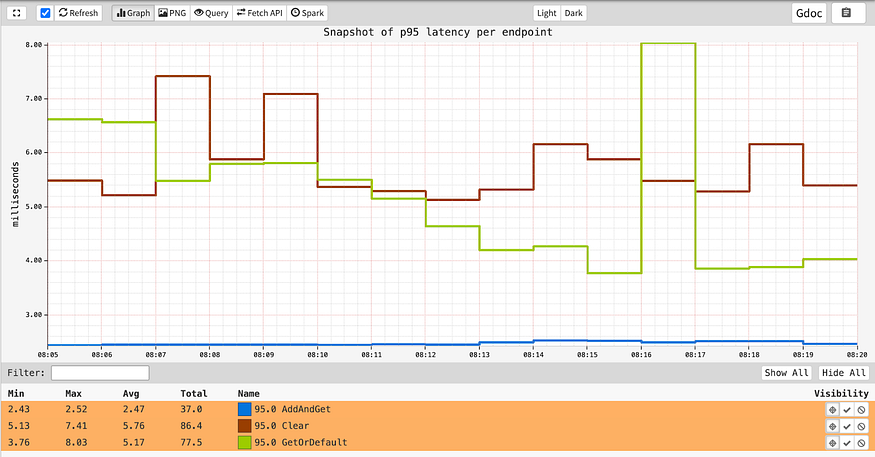The width and height of the screenshot is (875, 457).
Task: Toggle the auto-refresh checkbox
Action: tap(45, 13)
